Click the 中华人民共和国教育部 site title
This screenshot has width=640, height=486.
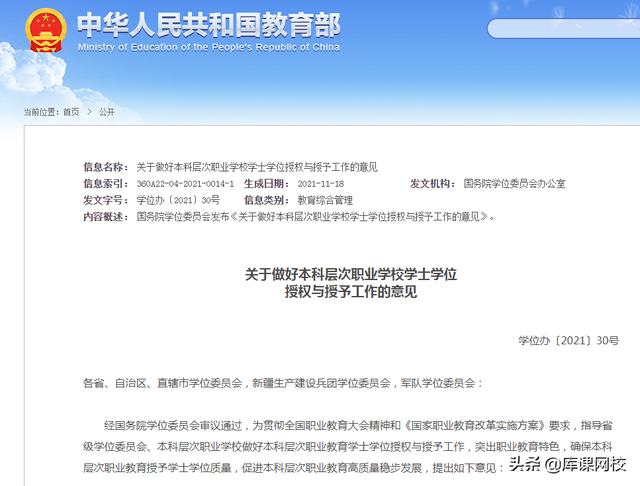[x=209, y=25]
